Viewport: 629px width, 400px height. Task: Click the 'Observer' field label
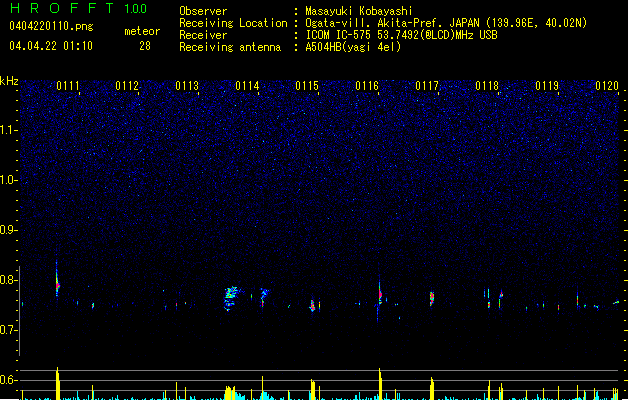[203, 11]
